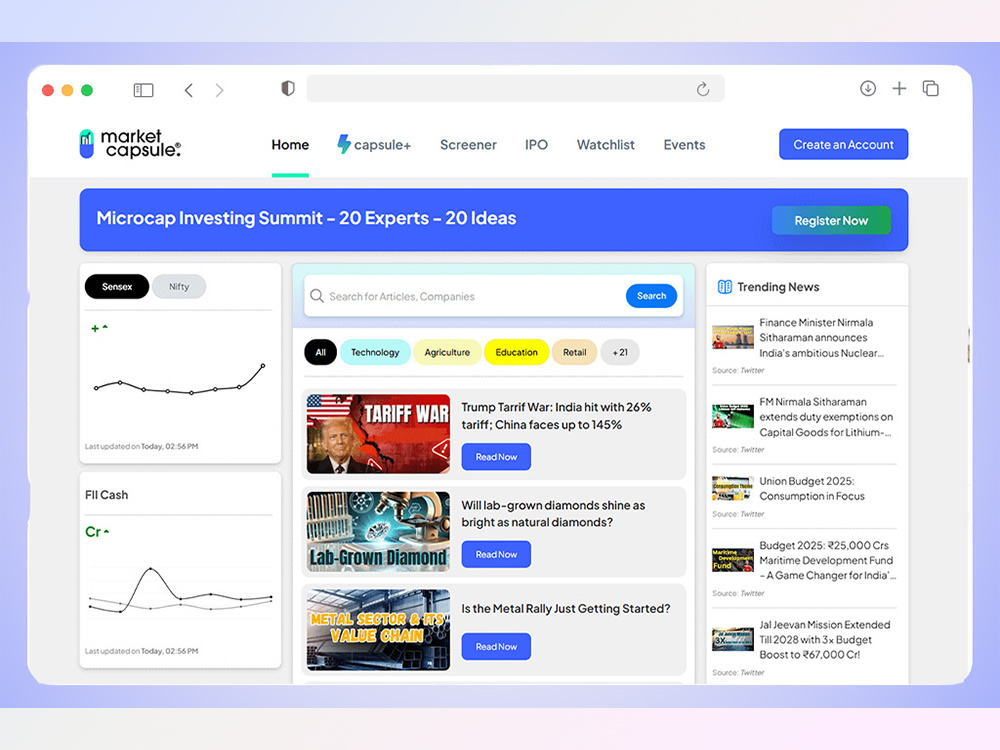Viewport: 1000px width, 750px height.
Task: Click the browser address bar
Action: point(515,89)
